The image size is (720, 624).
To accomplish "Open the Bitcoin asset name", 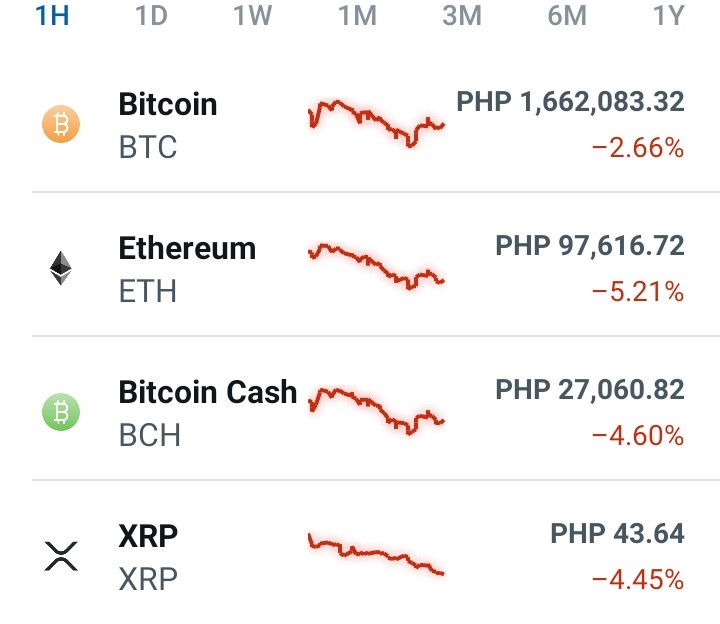I will click(168, 104).
